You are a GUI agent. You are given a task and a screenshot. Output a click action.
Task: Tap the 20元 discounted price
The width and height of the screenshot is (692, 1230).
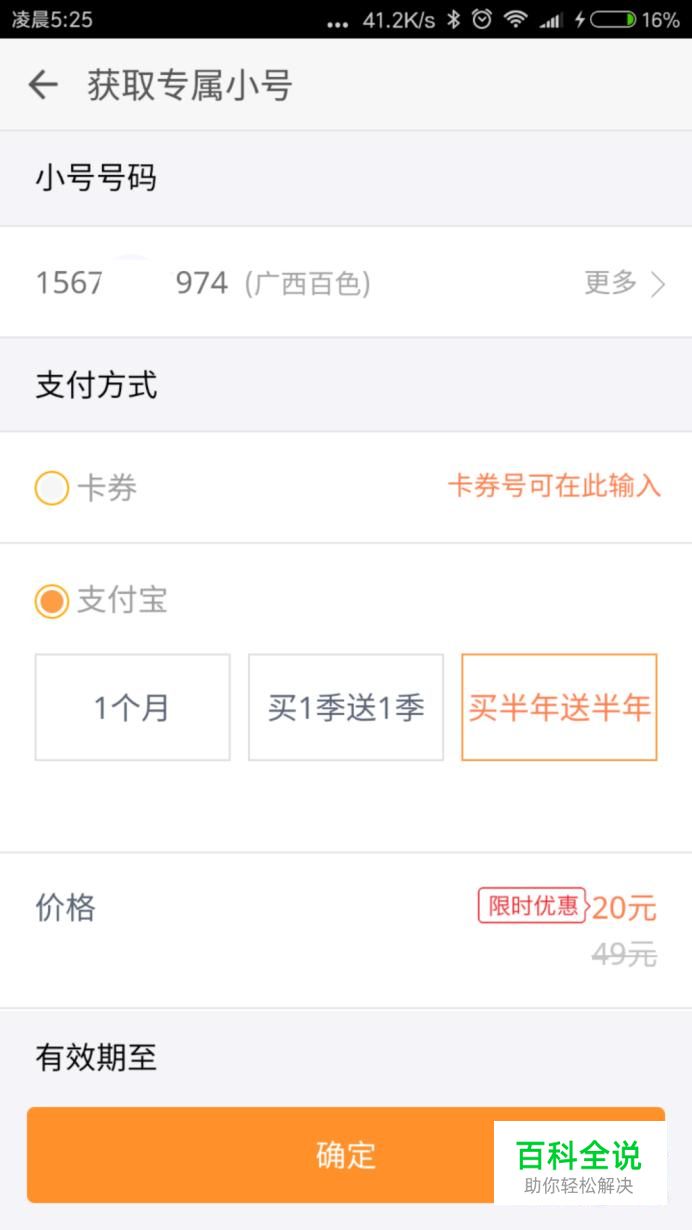[x=624, y=908]
